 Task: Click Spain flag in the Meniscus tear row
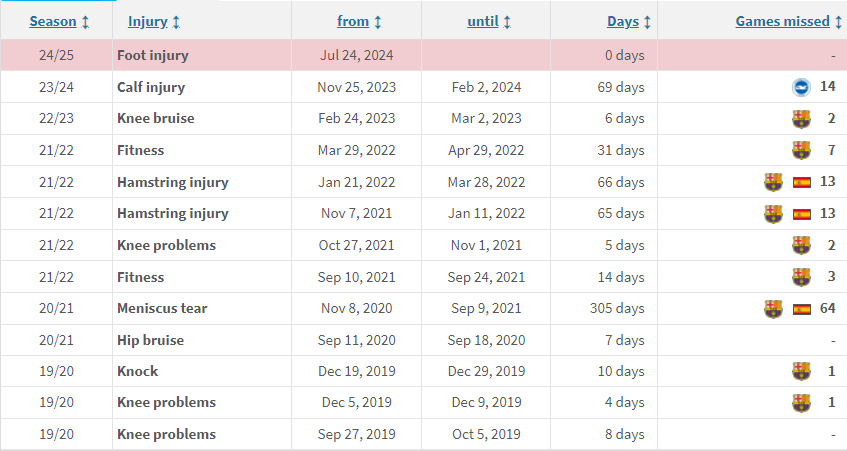(x=801, y=309)
